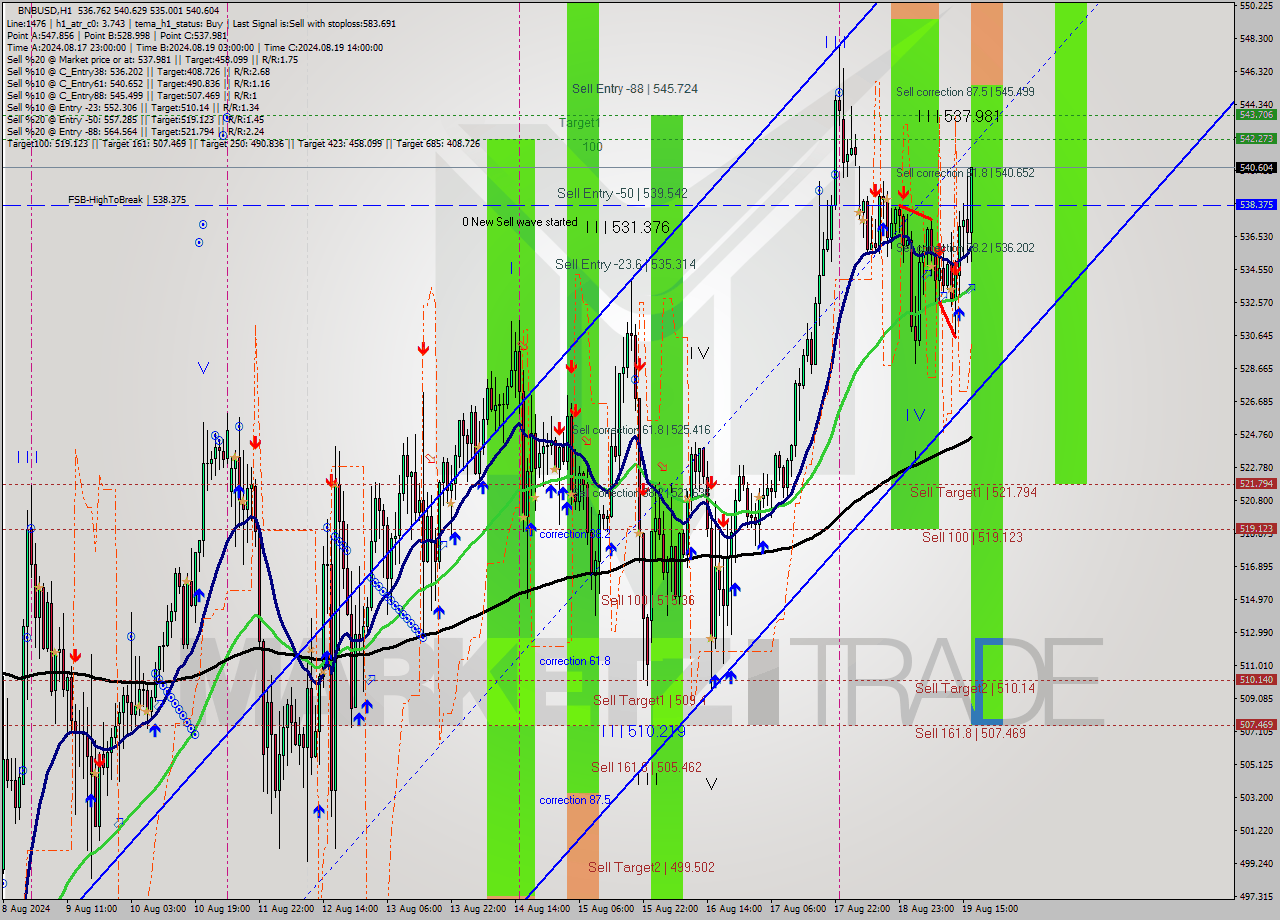Viewport: 1280px width, 920px height.
Task: Click the '11 Aug 22:00' time label
Action: (284, 909)
